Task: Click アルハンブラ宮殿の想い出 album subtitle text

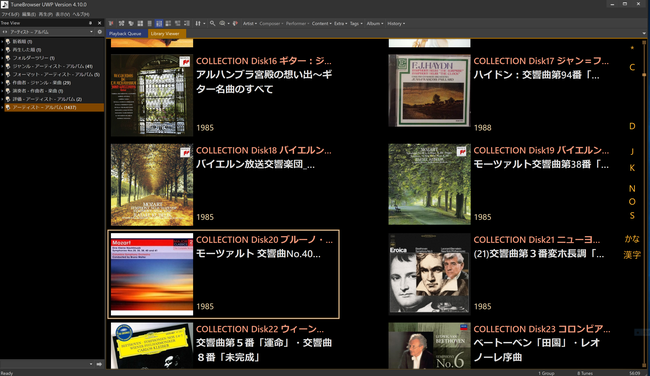Action: [264, 82]
